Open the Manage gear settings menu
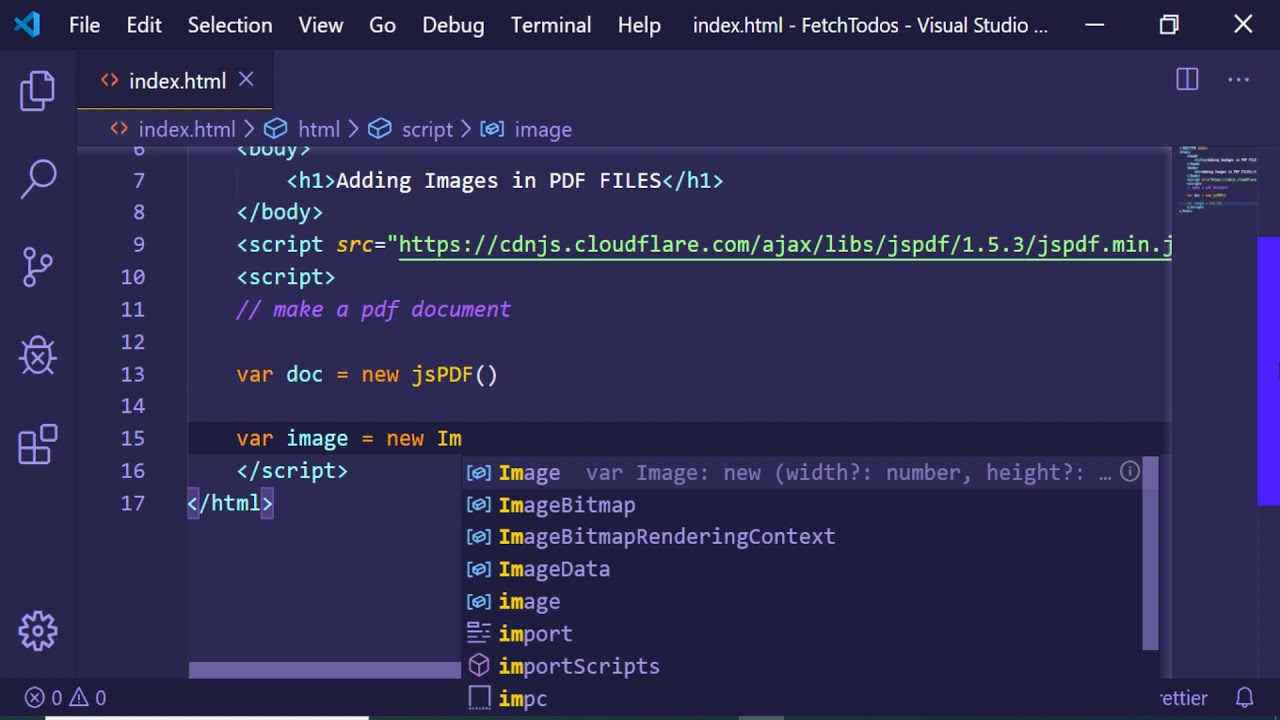This screenshot has width=1280, height=720. click(x=38, y=630)
